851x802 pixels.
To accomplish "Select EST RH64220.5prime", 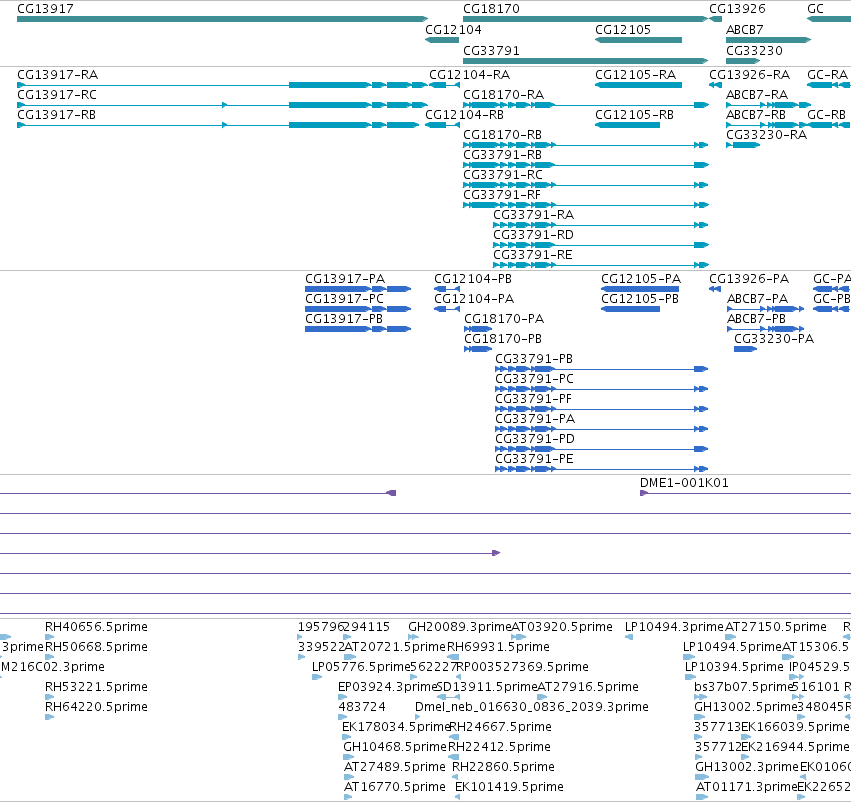I will [49, 717].
